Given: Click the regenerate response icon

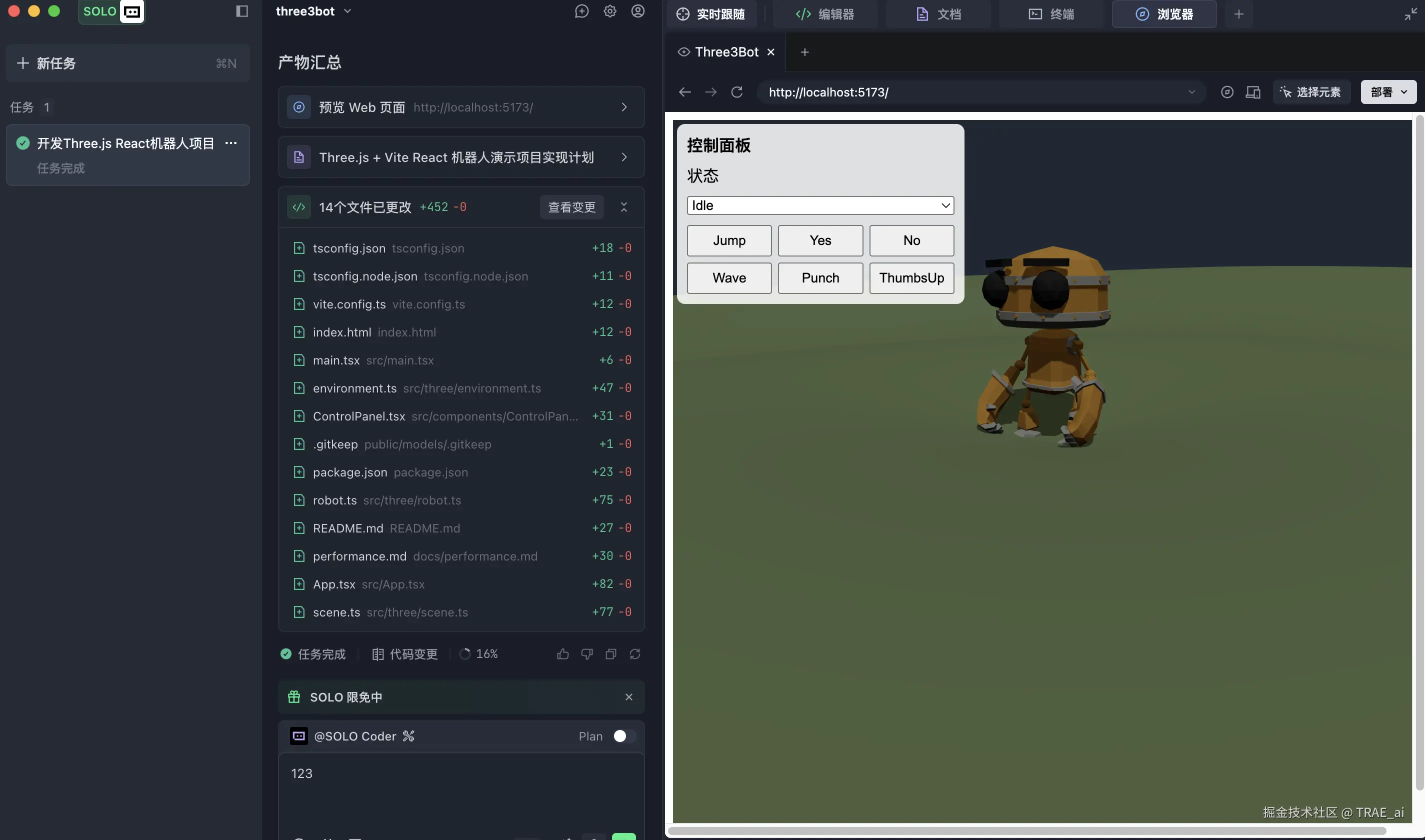Looking at the screenshot, I should (x=635, y=654).
